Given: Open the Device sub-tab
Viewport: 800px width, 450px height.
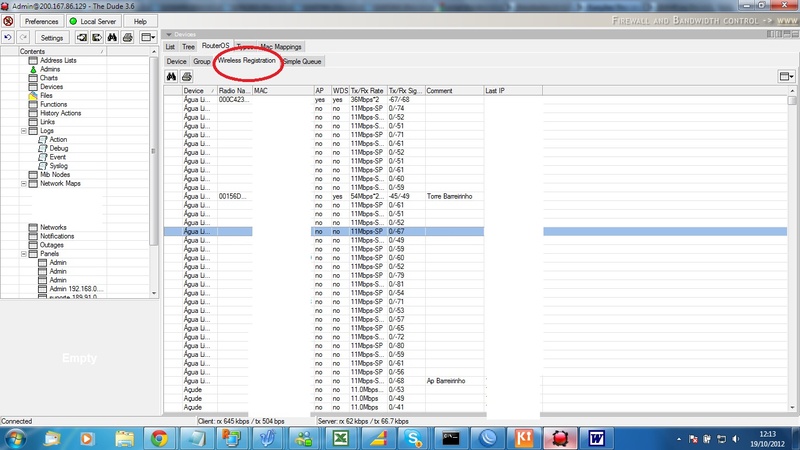Looking at the screenshot, I should [x=177, y=61].
